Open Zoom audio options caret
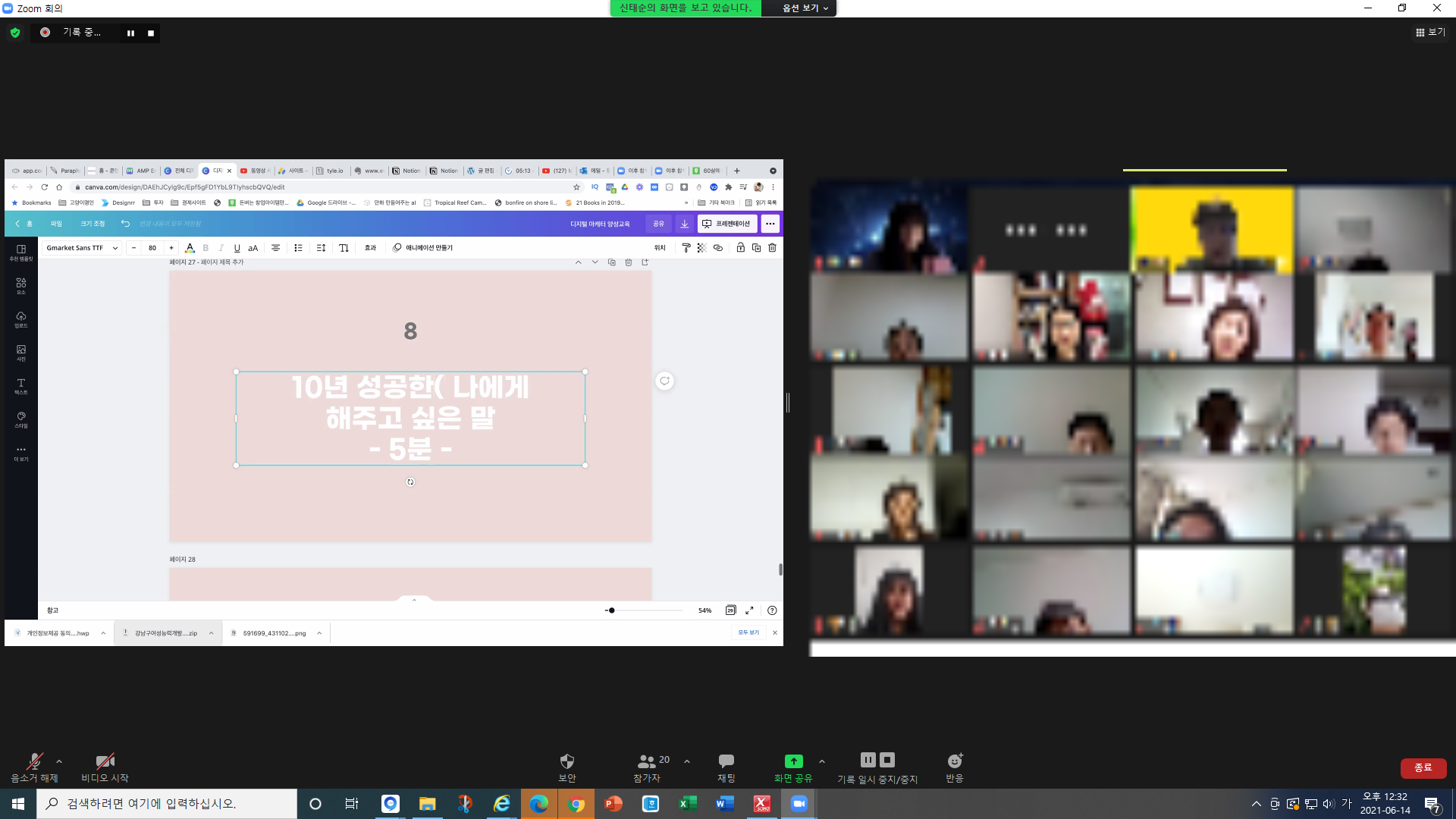The image size is (1456, 819). [x=59, y=761]
